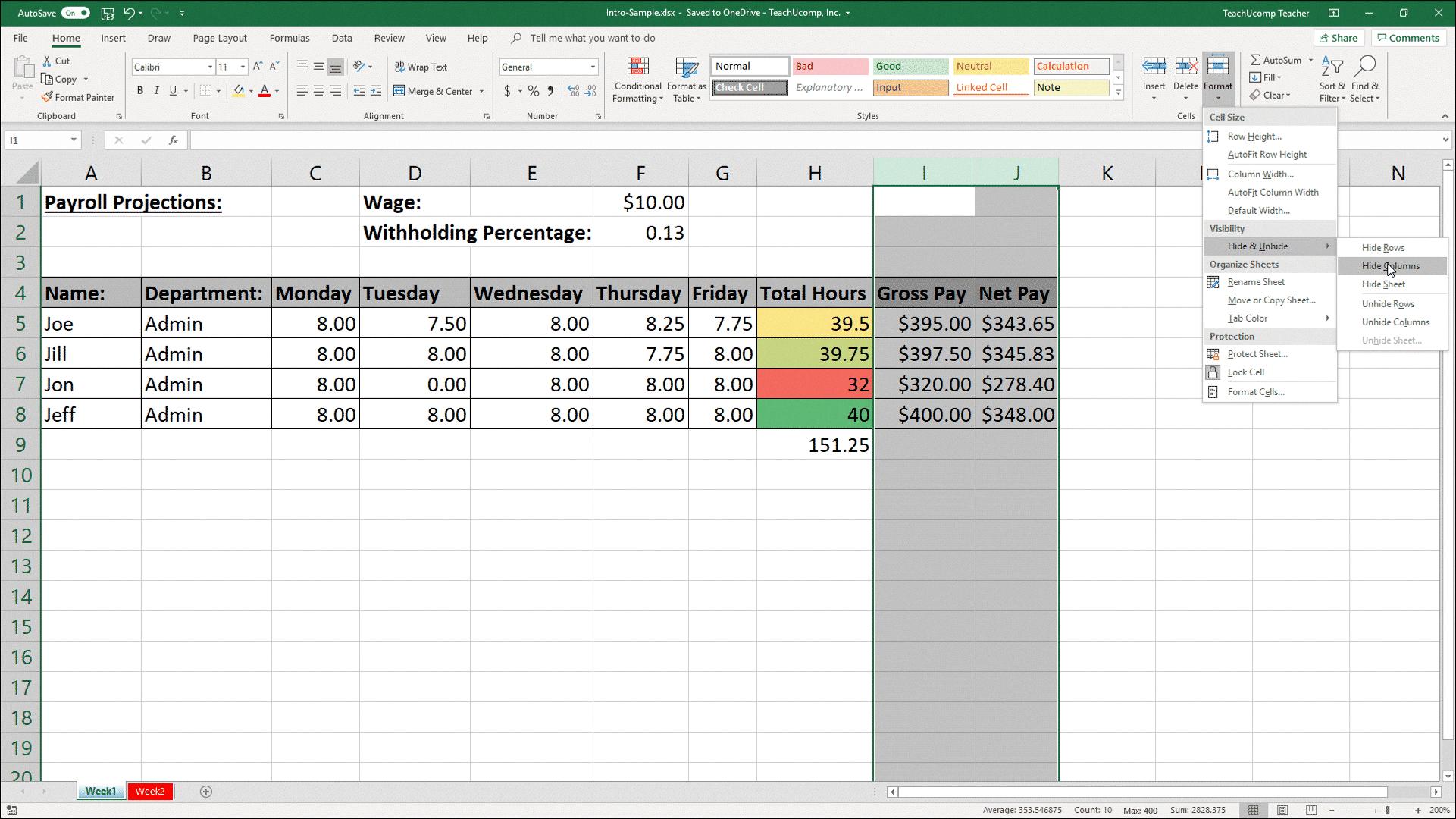Click the Format Cells icon
The width and height of the screenshot is (1456, 819).
click(1214, 391)
